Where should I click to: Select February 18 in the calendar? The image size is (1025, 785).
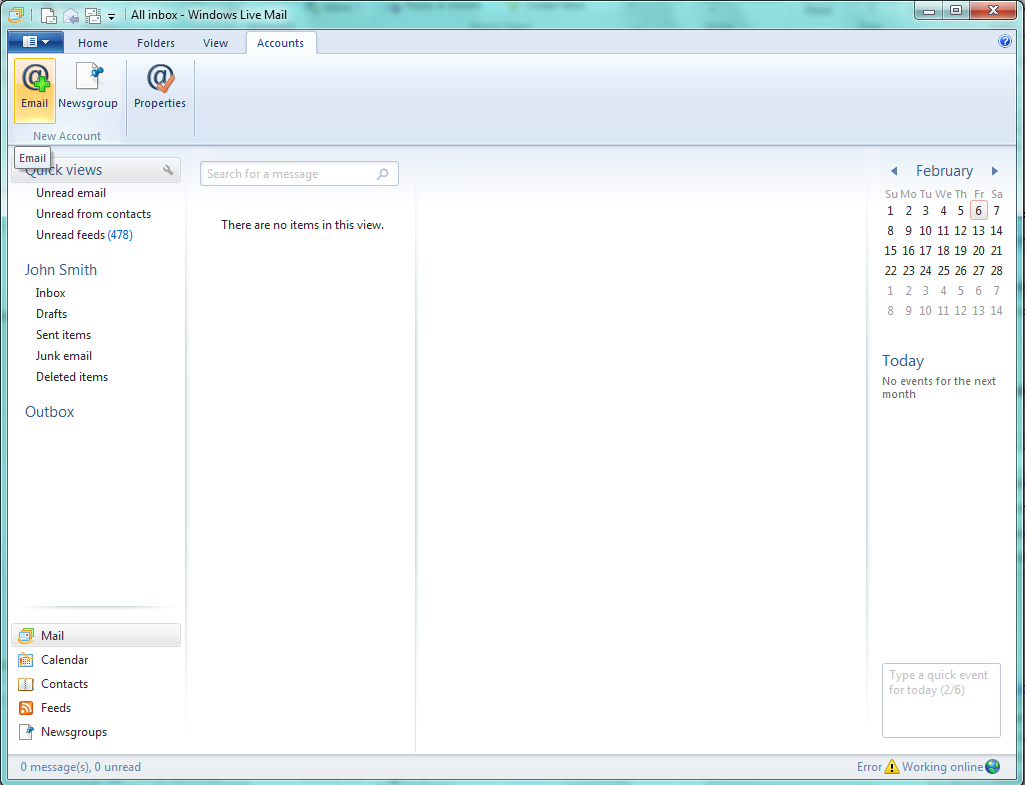point(943,250)
